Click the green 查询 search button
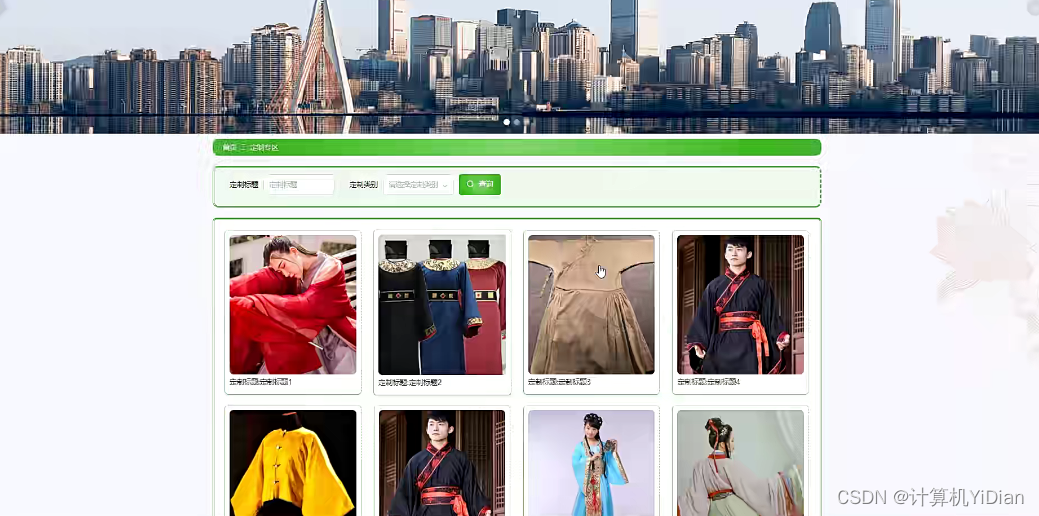This screenshot has width=1039, height=516. coord(480,184)
